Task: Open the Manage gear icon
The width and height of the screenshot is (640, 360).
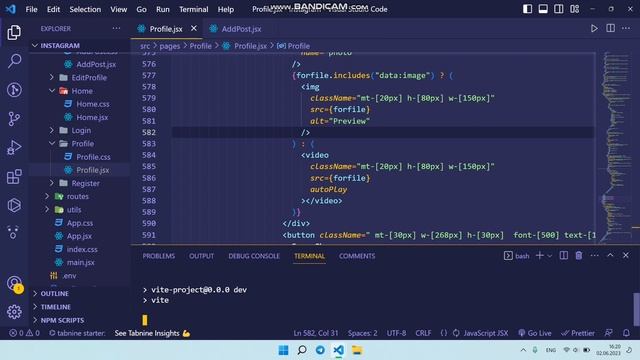Action: pos(14,312)
